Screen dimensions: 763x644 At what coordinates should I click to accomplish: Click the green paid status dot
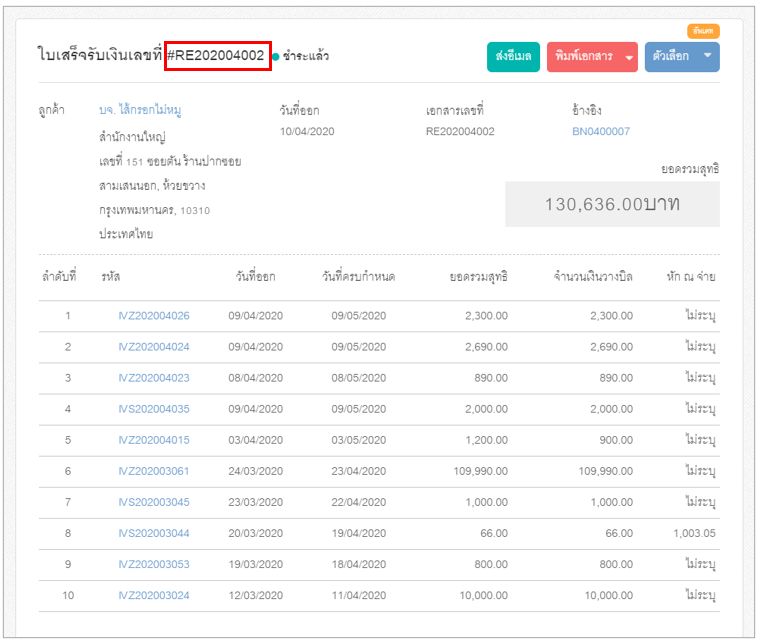coord(276,57)
